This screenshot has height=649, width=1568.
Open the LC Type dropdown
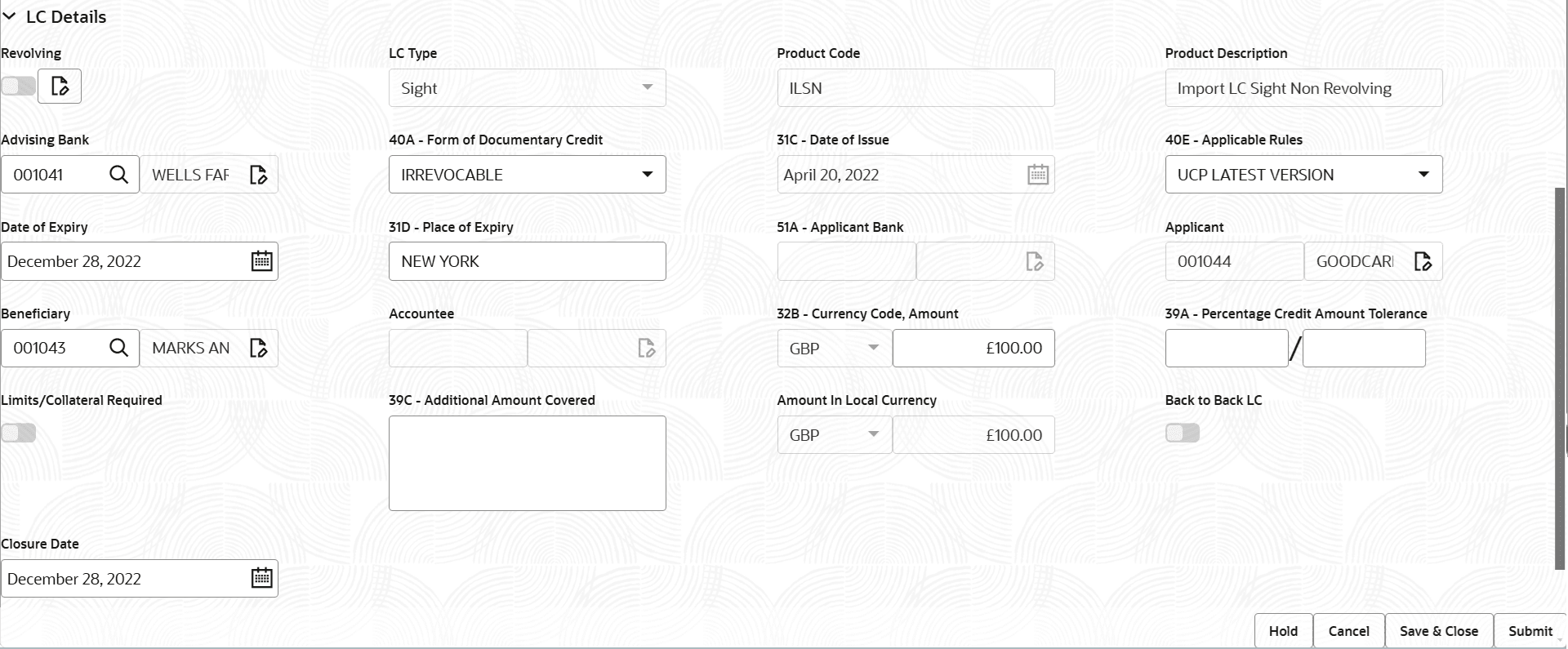[648, 87]
